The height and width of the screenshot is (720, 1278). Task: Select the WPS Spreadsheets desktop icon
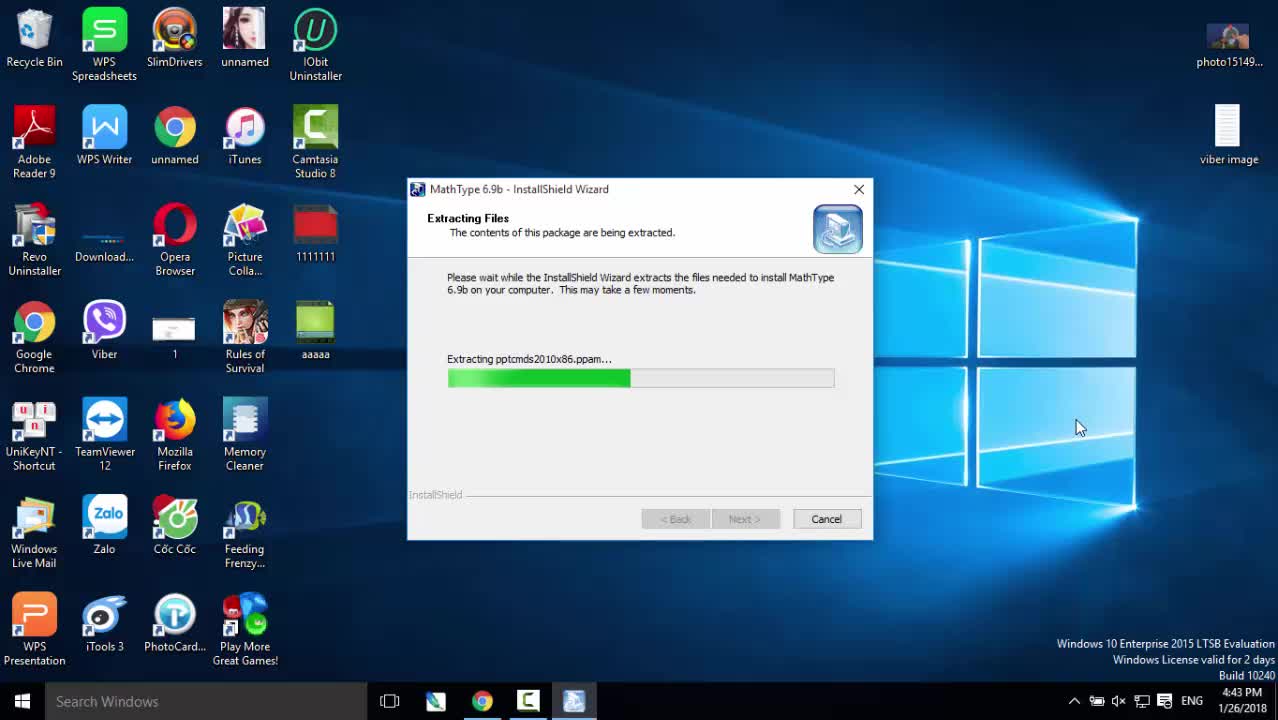(x=104, y=45)
